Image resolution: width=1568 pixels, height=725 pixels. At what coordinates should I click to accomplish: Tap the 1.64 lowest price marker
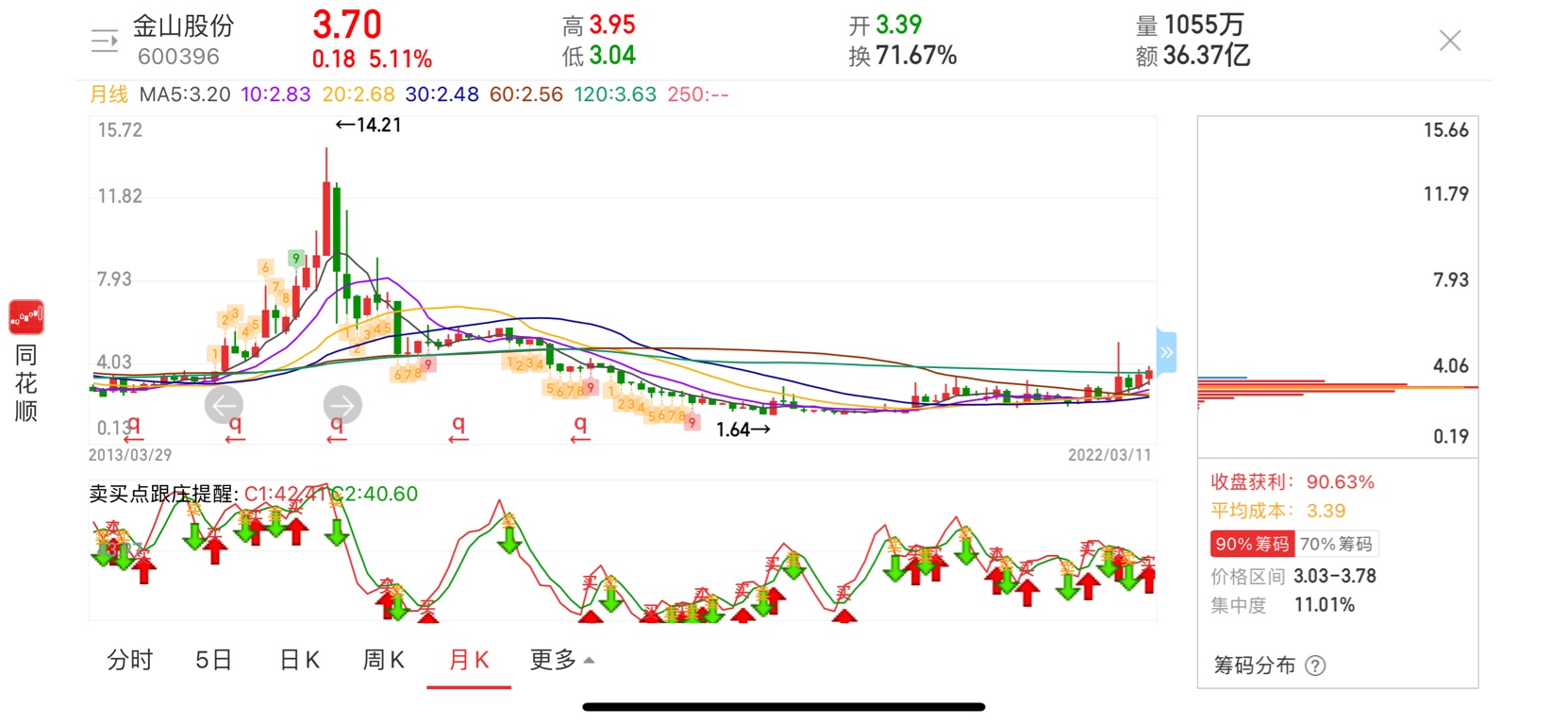(x=743, y=430)
